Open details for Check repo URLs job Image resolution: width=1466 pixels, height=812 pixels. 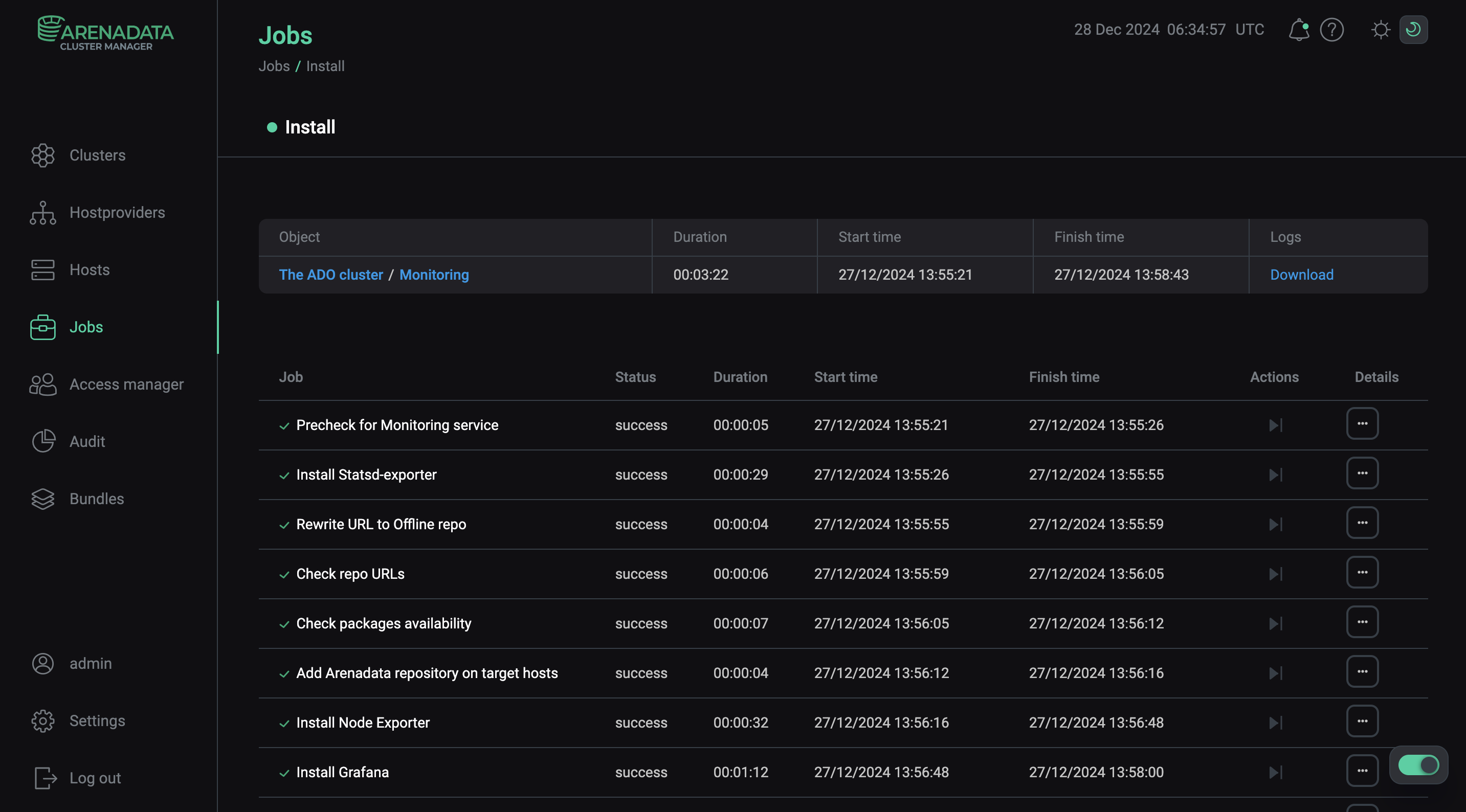(x=1363, y=572)
